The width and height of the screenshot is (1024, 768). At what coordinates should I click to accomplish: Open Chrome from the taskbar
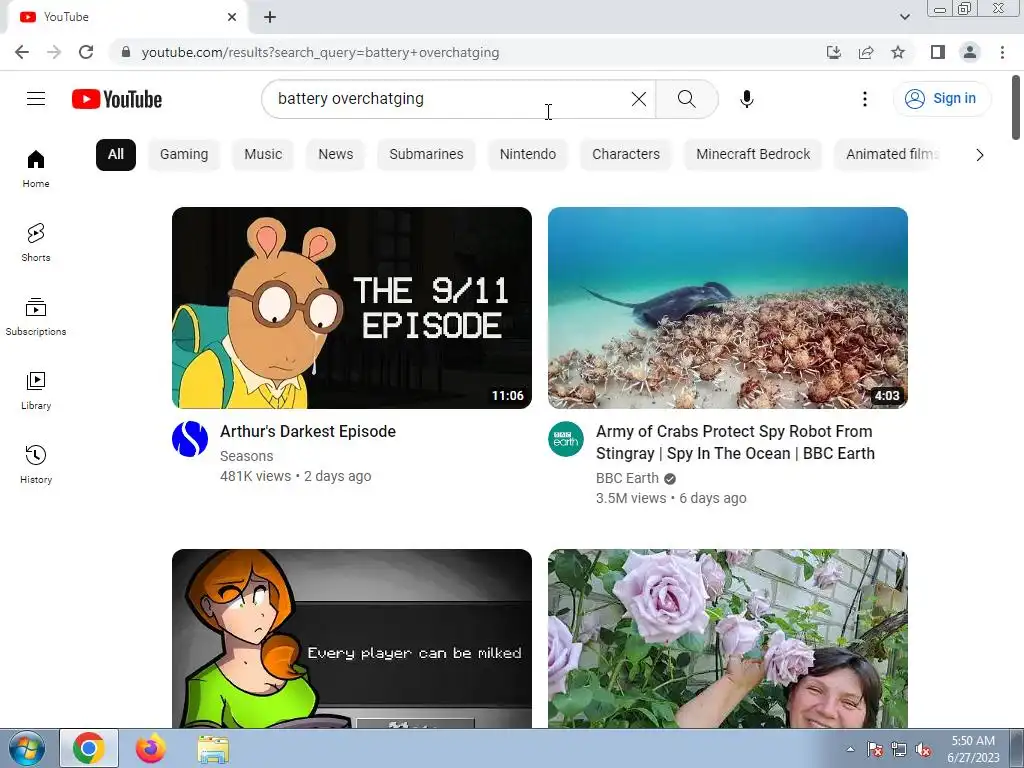[89, 748]
